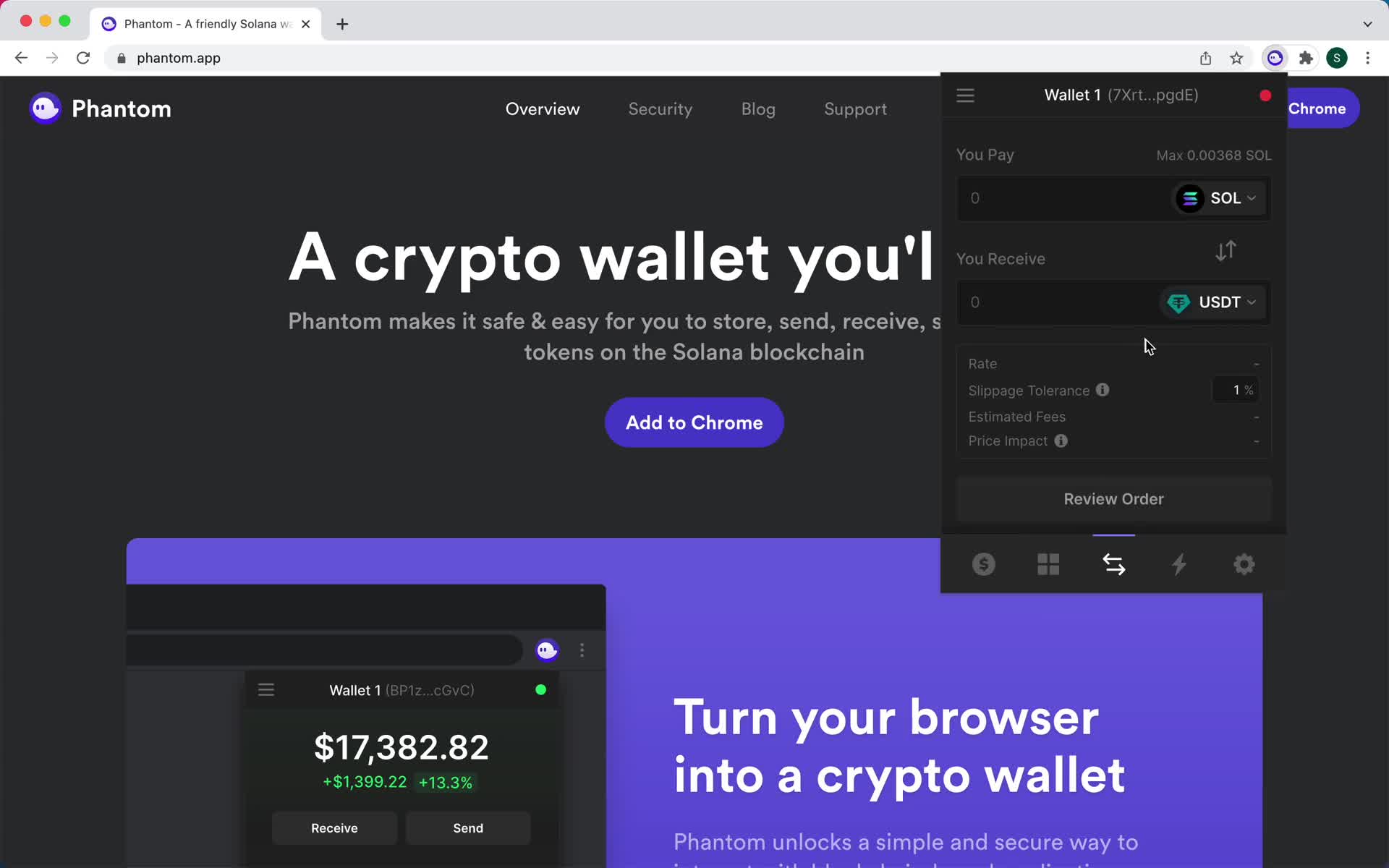Toggle the Estimated Fees info display
The image size is (1389, 868).
point(1017,416)
